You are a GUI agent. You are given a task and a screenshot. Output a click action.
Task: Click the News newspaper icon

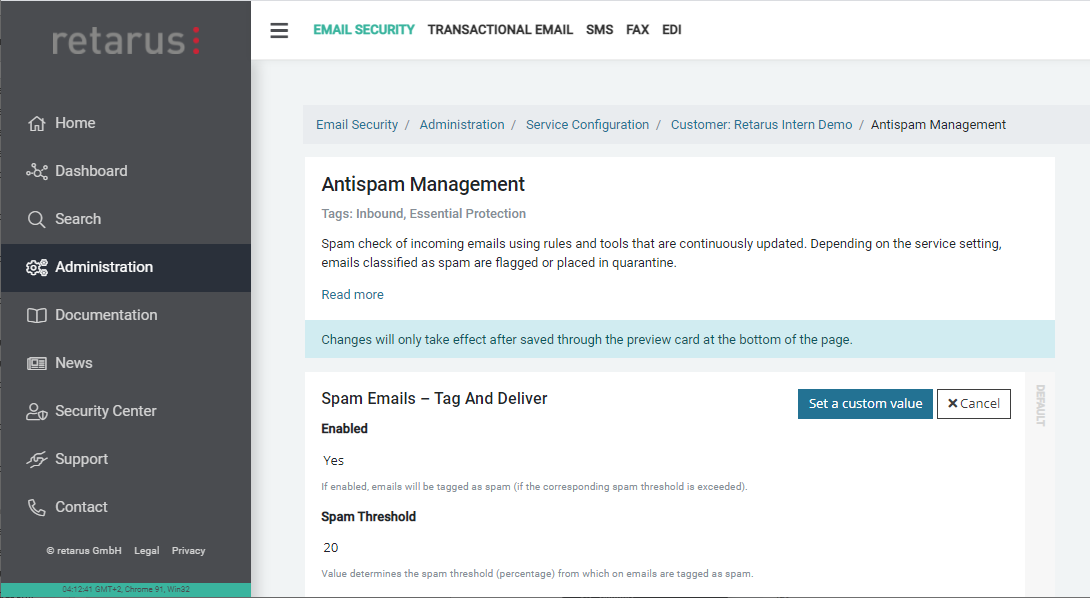pos(37,364)
